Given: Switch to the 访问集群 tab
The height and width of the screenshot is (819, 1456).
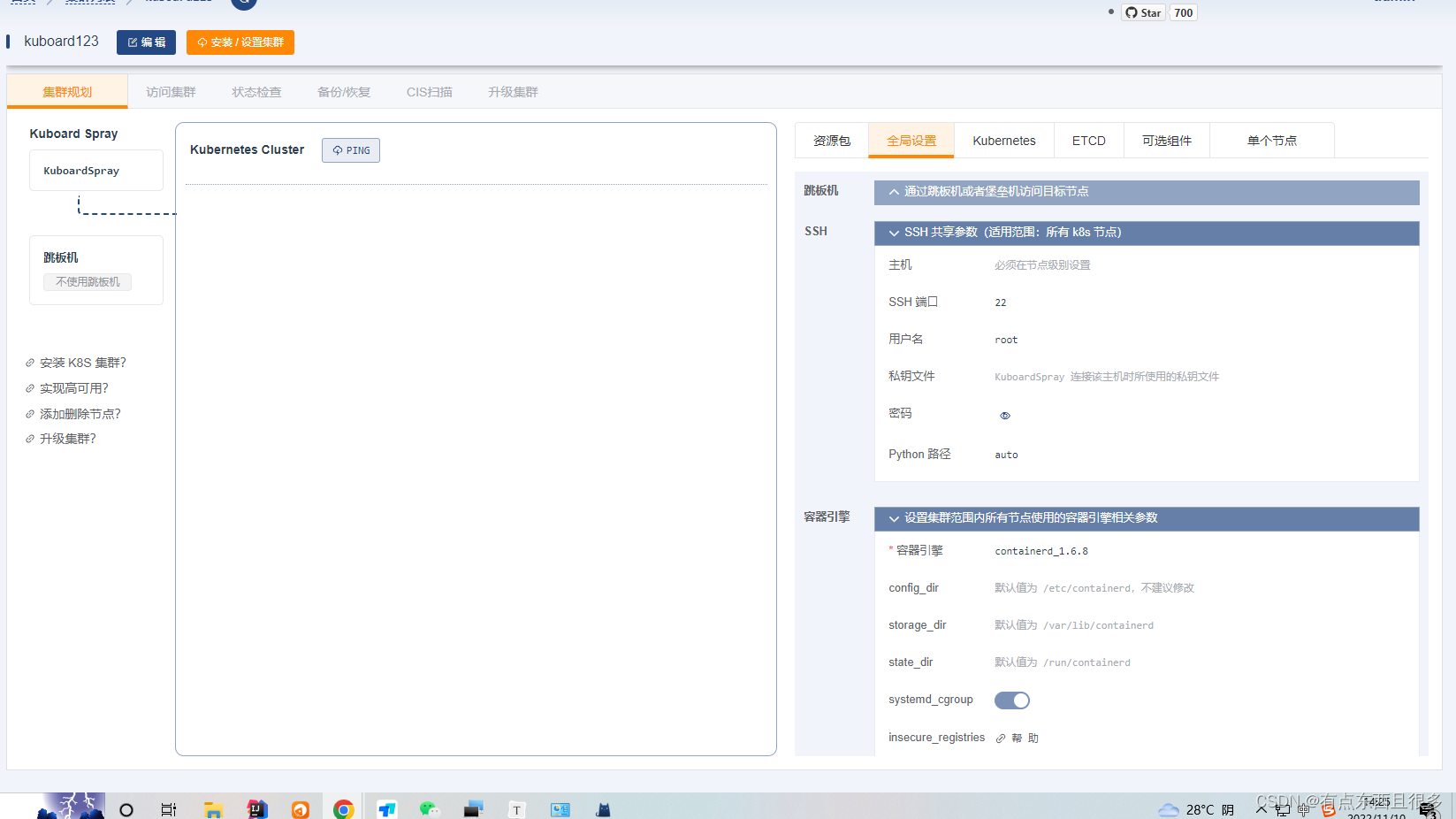Looking at the screenshot, I should coord(171,92).
